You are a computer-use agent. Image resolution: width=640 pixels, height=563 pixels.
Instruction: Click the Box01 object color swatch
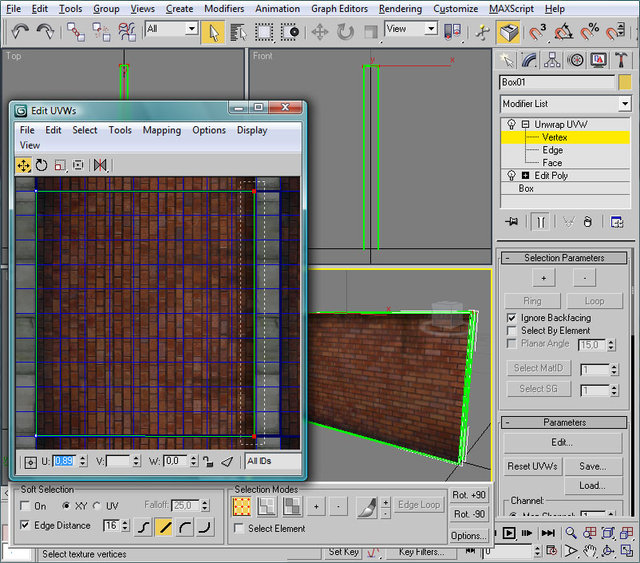(x=624, y=82)
